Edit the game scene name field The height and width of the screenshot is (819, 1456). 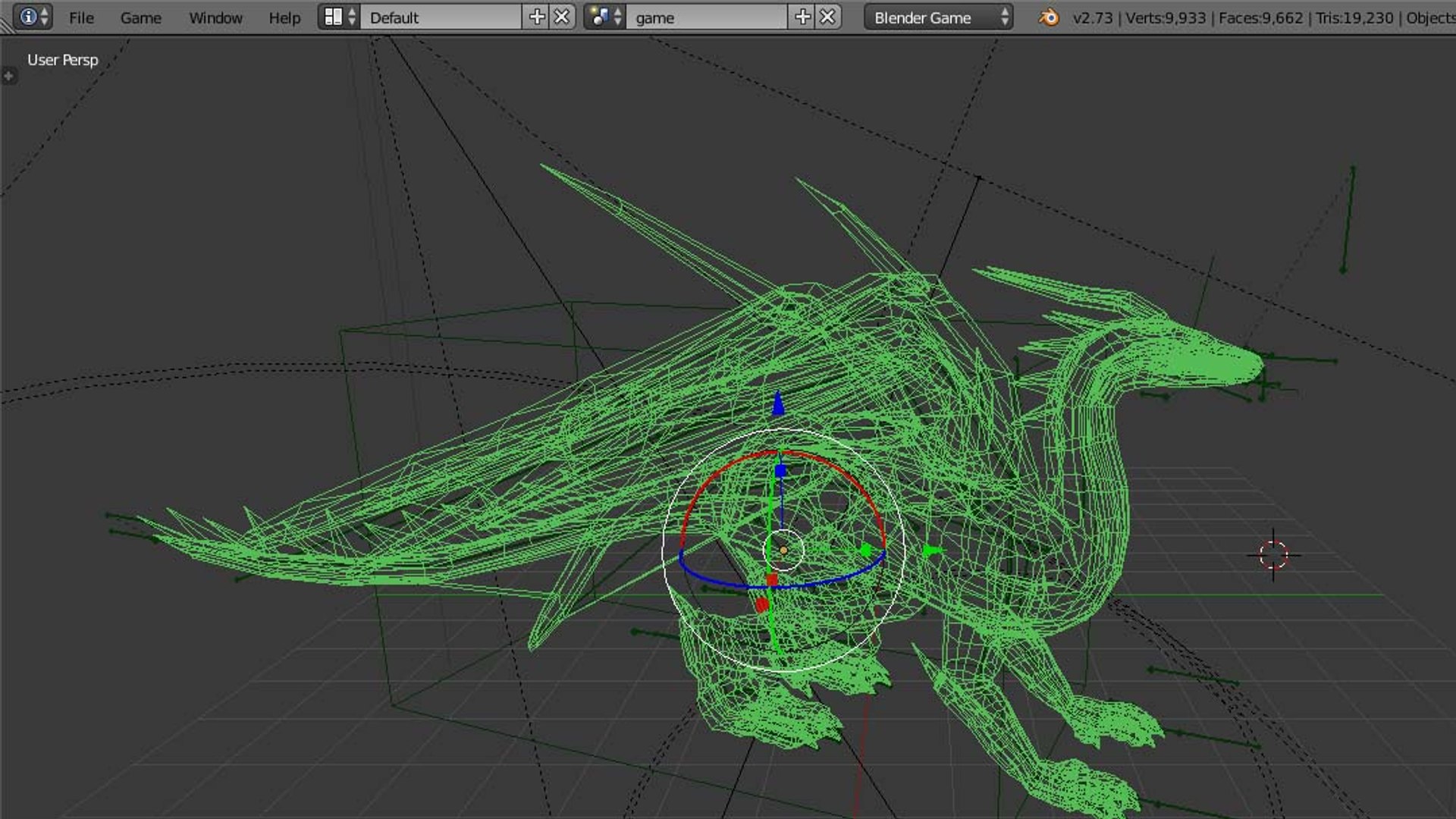pyautogui.click(x=707, y=17)
